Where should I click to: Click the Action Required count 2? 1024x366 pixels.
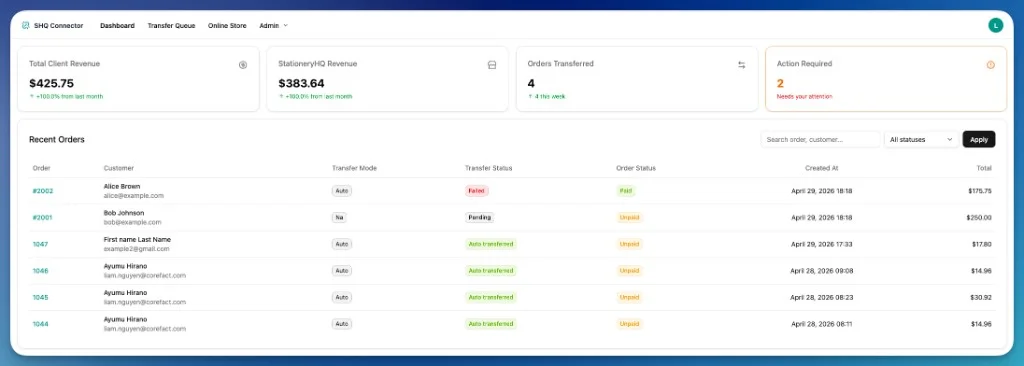(780, 83)
